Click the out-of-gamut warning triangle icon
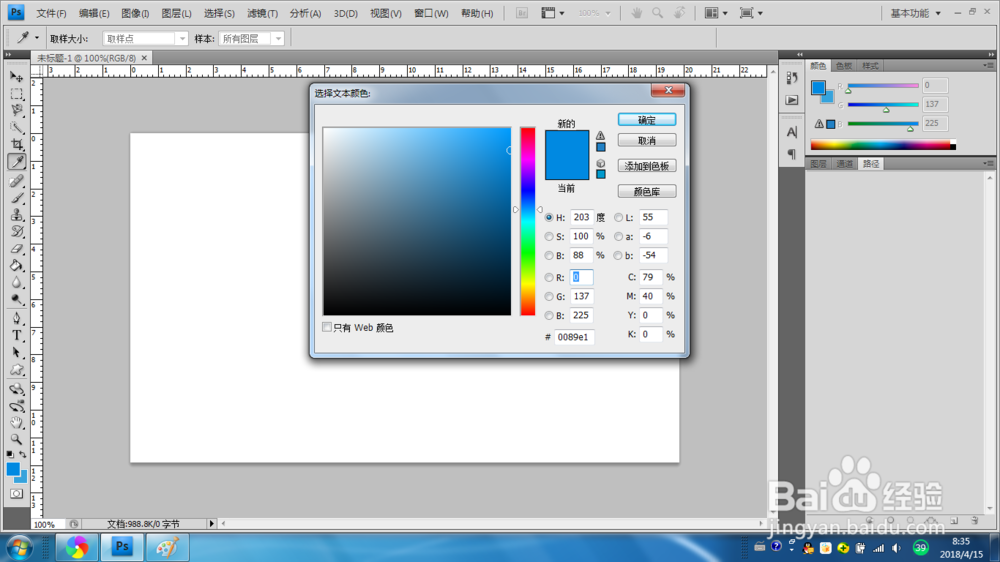This screenshot has width=1000, height=562. tap(600, 135)
